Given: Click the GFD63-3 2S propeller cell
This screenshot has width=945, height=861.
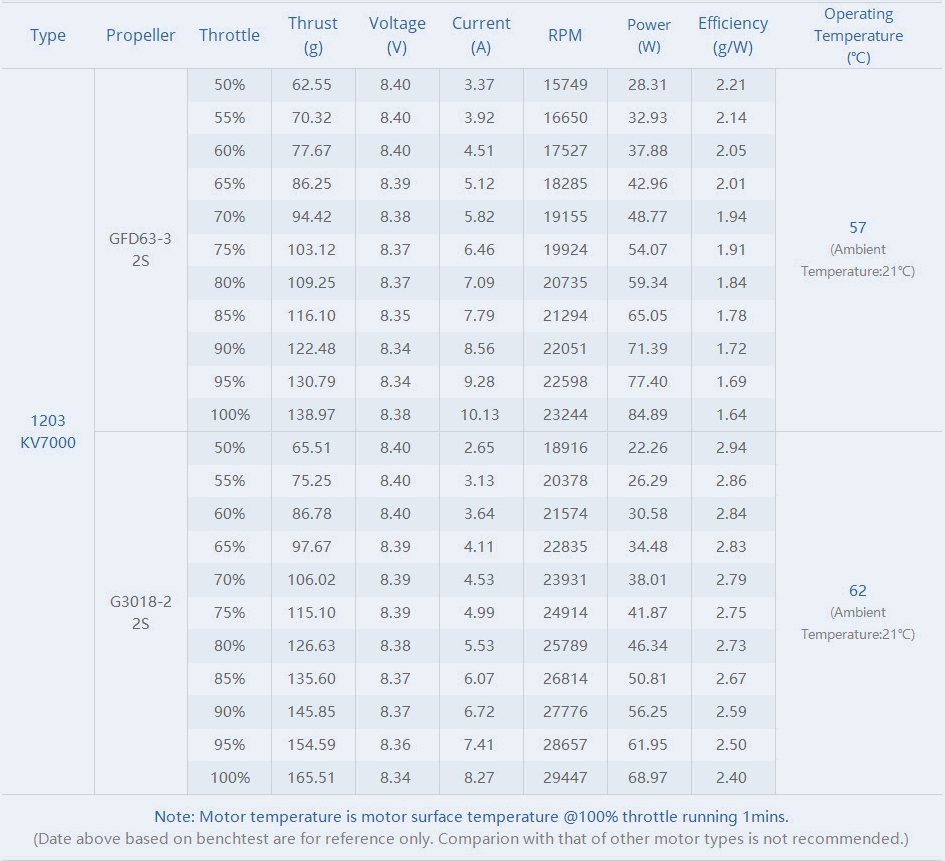Looking at the screenshot, I should tap(141, 249).
